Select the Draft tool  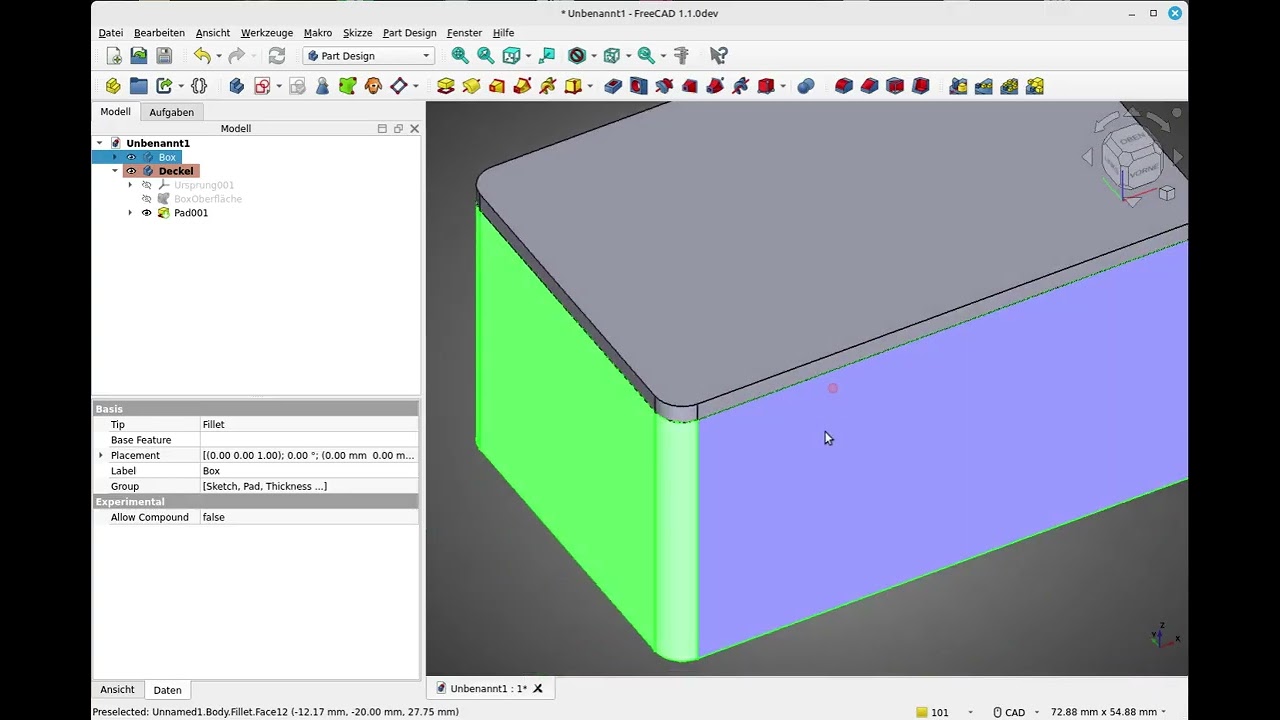(x=895, y=86)
